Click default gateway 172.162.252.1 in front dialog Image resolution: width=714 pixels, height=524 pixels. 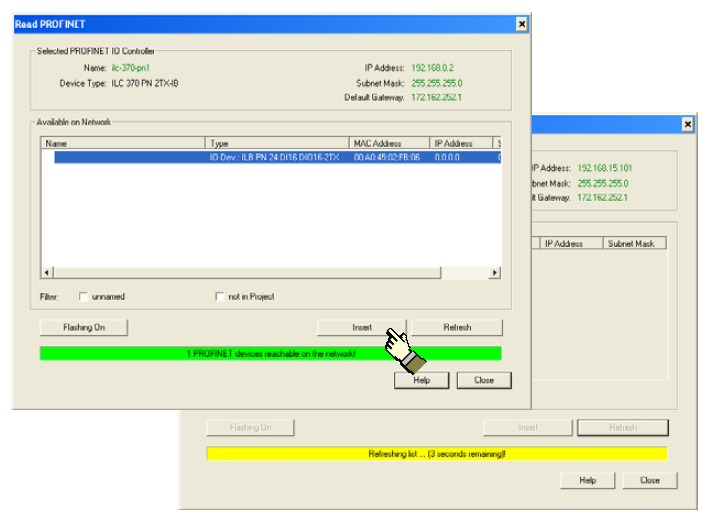436,97
